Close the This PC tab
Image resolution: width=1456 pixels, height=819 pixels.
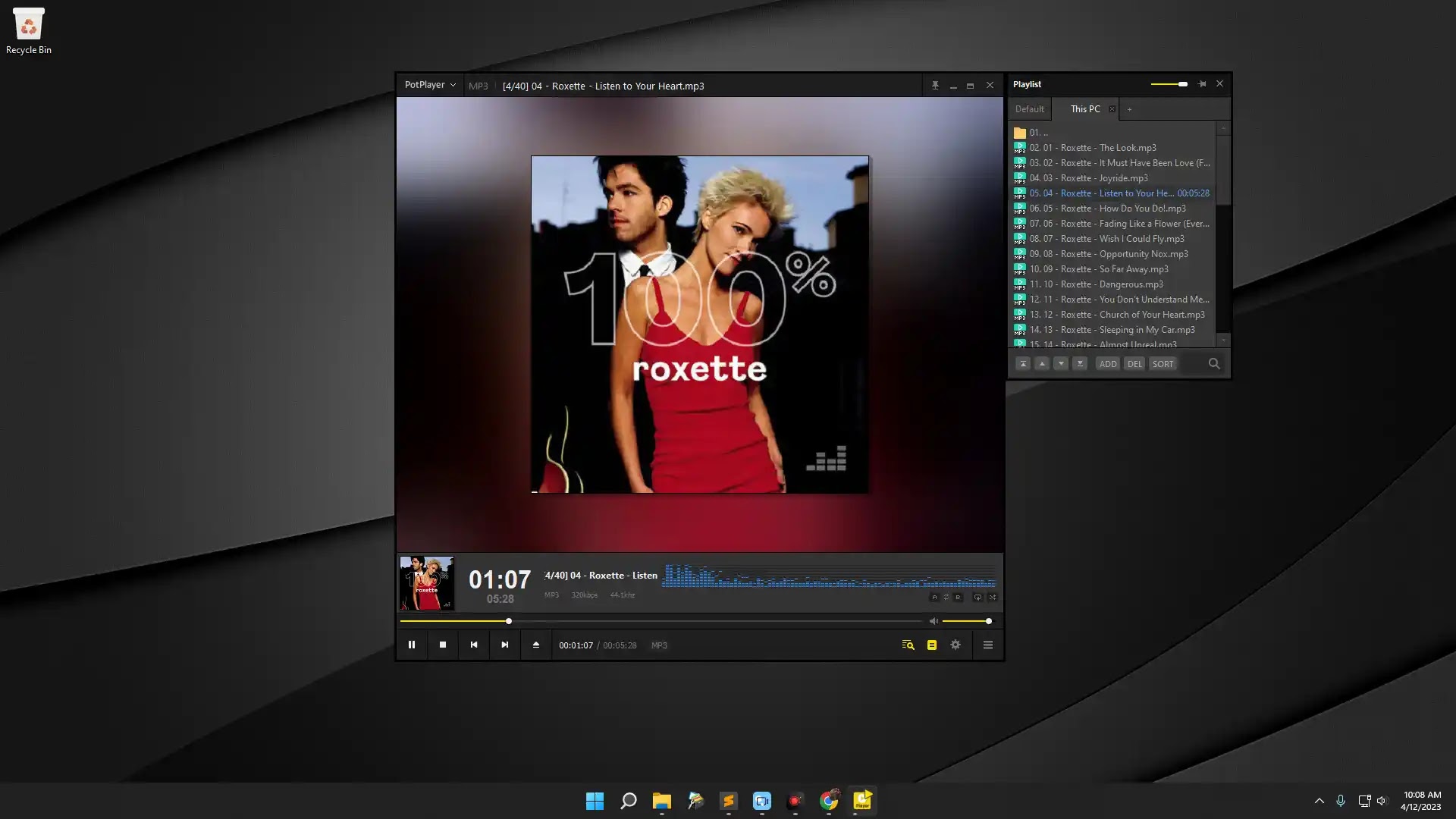pos(1112,109)
